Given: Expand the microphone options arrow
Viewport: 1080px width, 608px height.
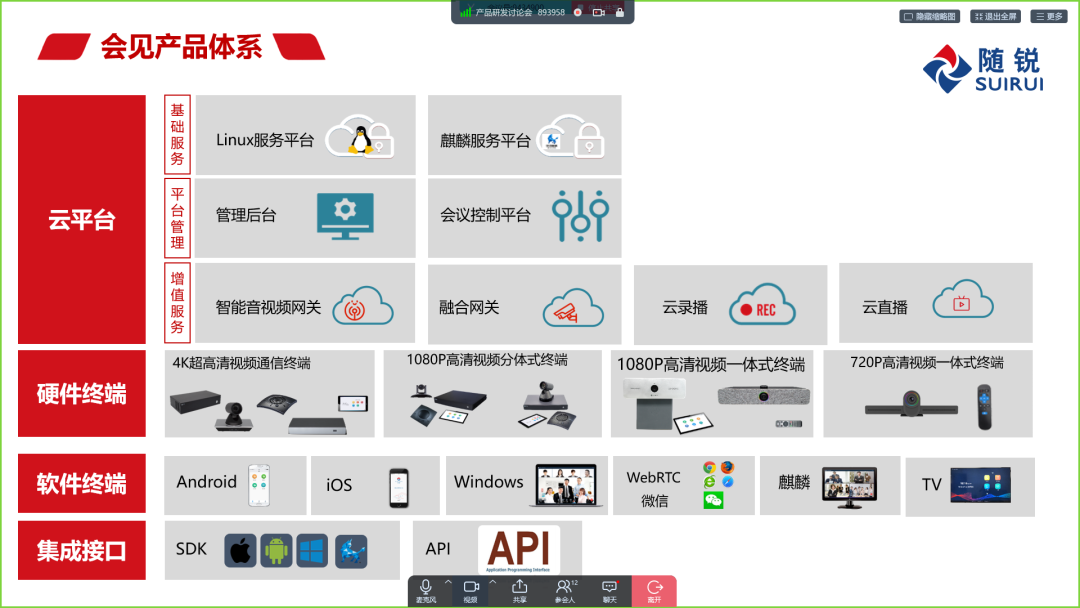Looking at the screenshot, I should pyautogui.click(x=448, y=583).
